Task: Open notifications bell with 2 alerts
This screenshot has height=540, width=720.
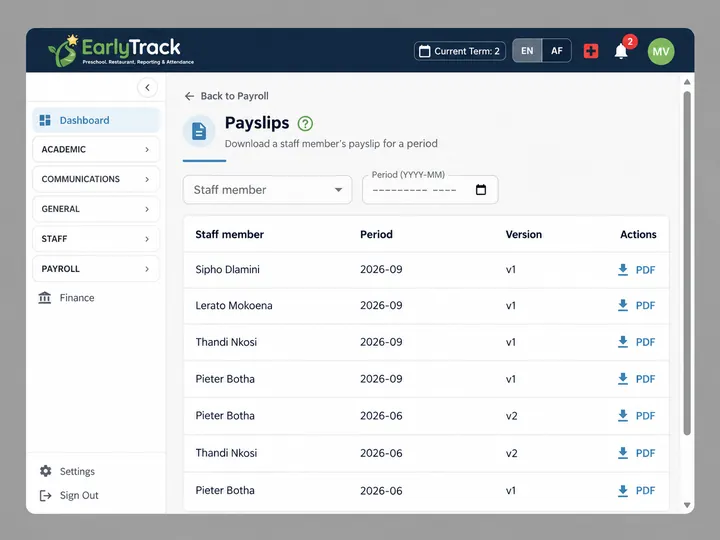Action: tap(621, 51)
